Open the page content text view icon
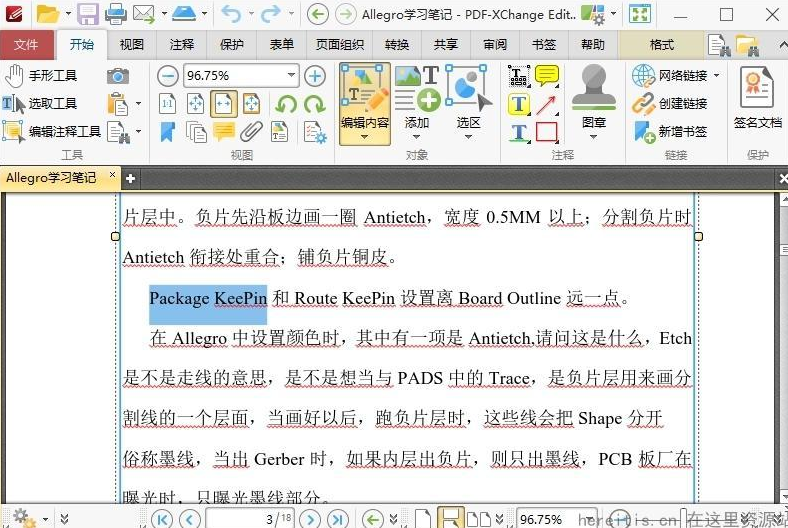 click(x=279, y=133)
